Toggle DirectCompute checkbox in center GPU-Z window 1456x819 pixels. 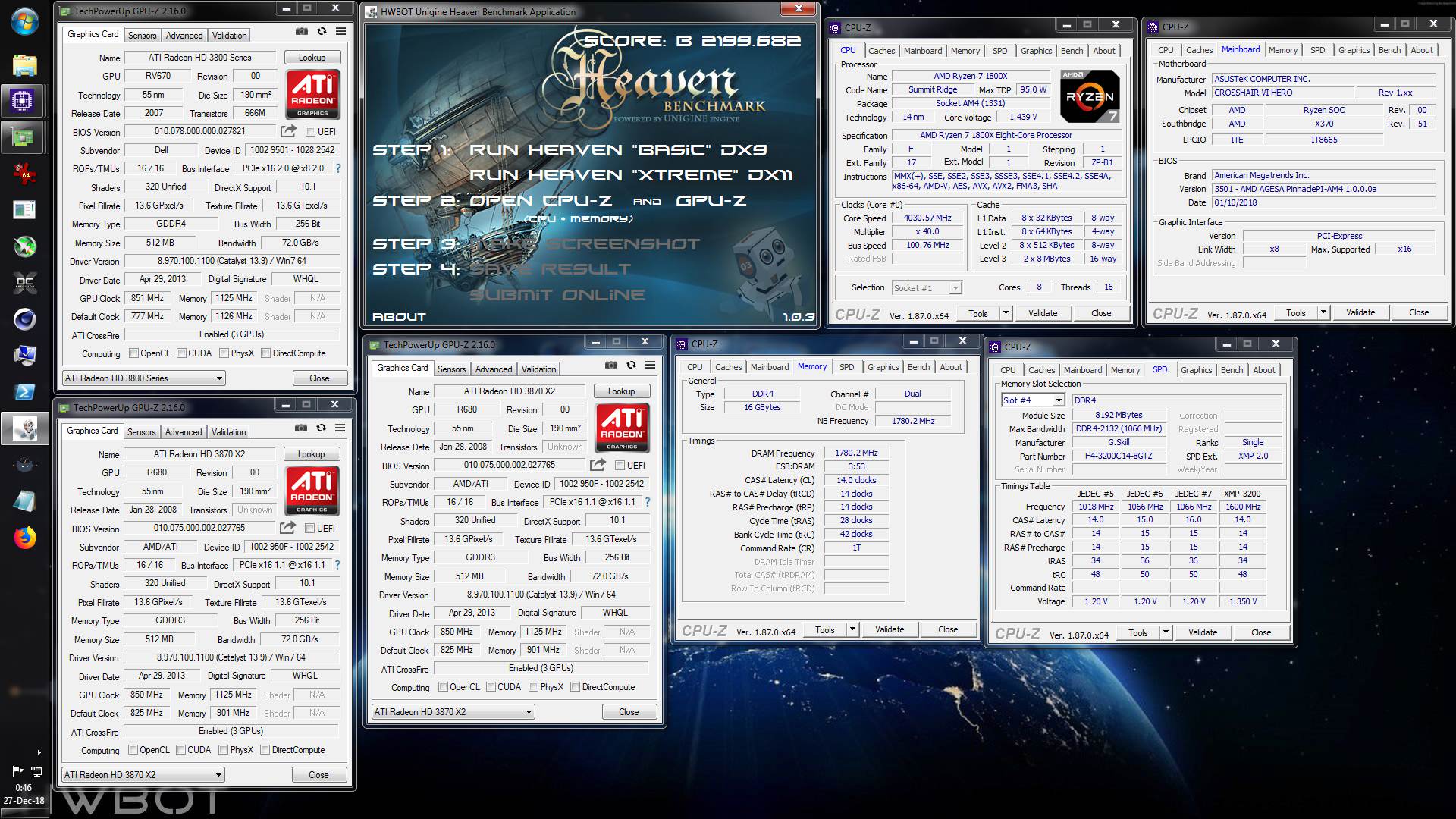pyautogui.click(x=575, y=687)
